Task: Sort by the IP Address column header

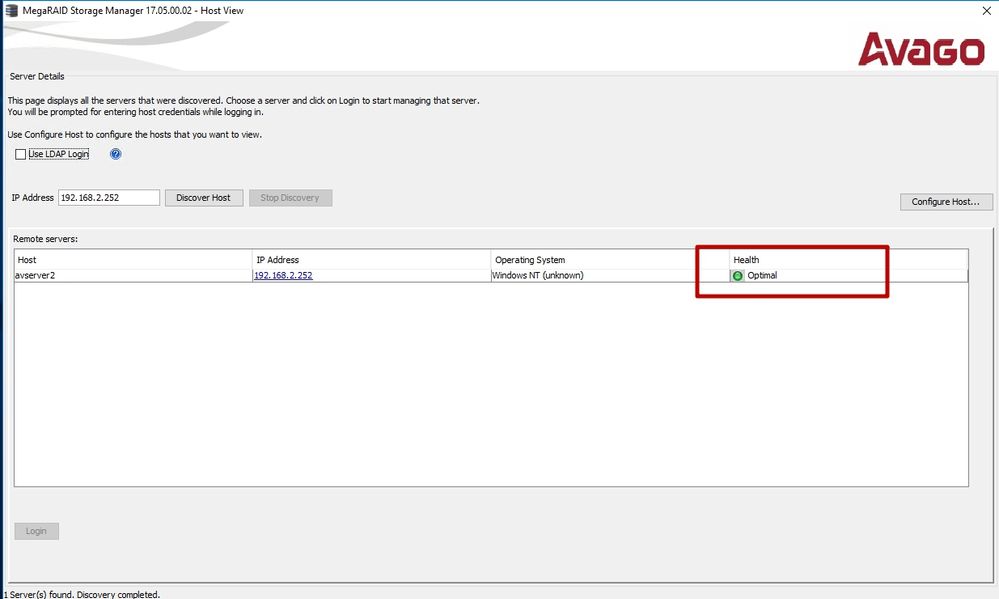Action: coord(371,259)
